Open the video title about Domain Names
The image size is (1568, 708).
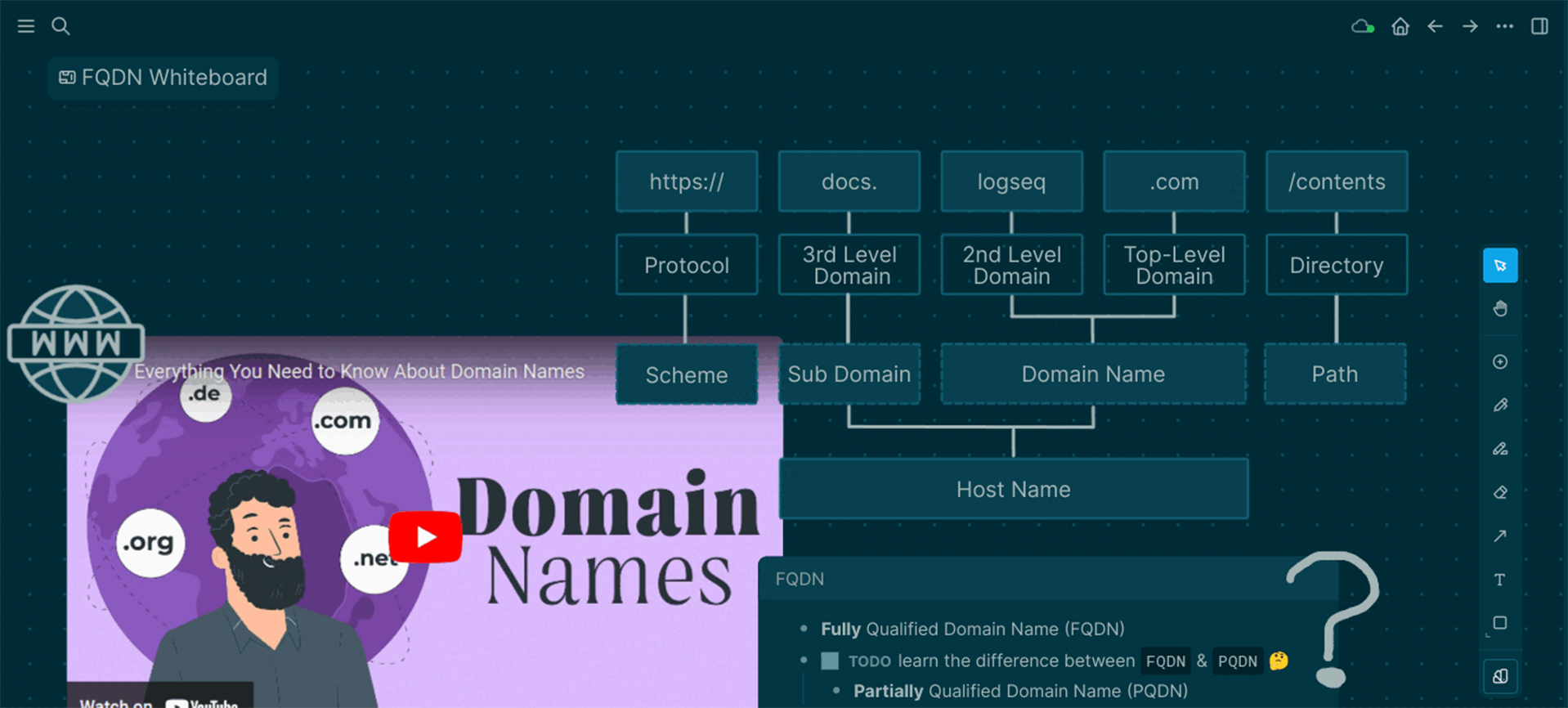(360, 372)
